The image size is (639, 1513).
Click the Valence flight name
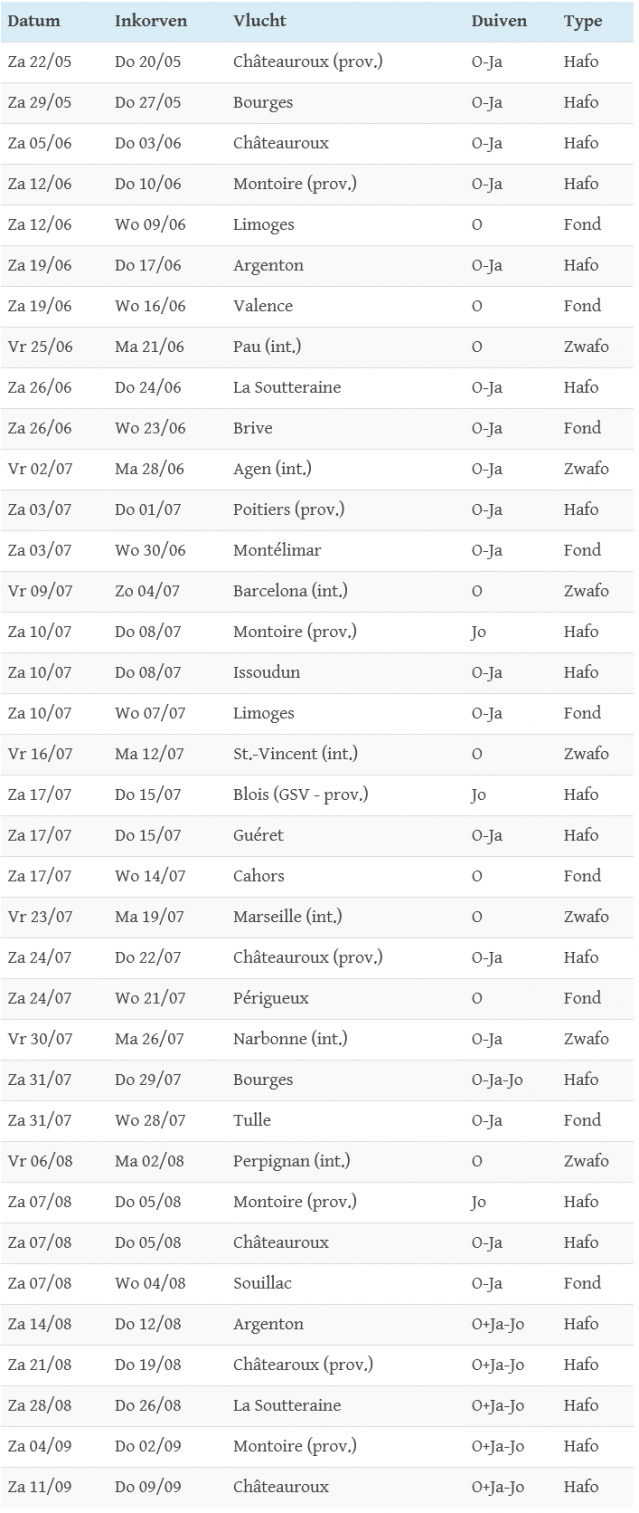(x=263, y=306)
